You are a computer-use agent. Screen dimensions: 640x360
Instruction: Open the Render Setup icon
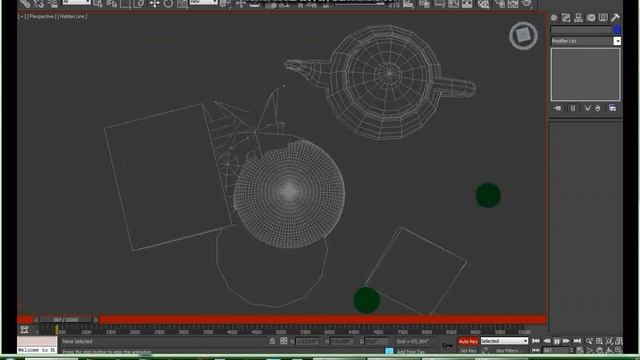(500, 4)
